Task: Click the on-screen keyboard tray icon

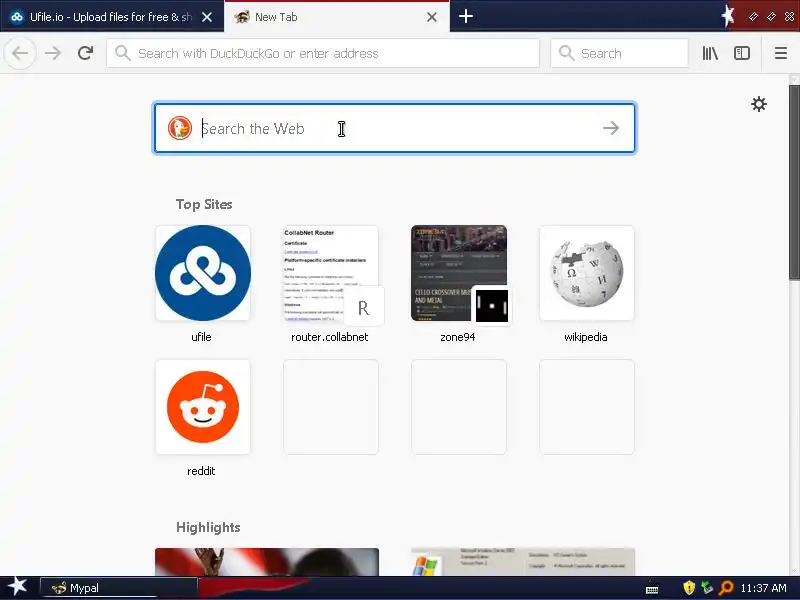Action: click(652, 588)
